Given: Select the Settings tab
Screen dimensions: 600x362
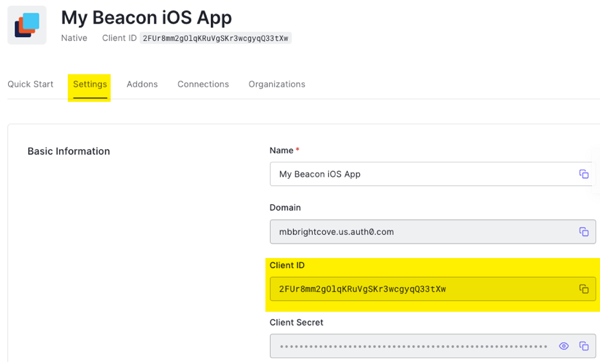Looking at the screenshot, I should (x=90, y=84).
